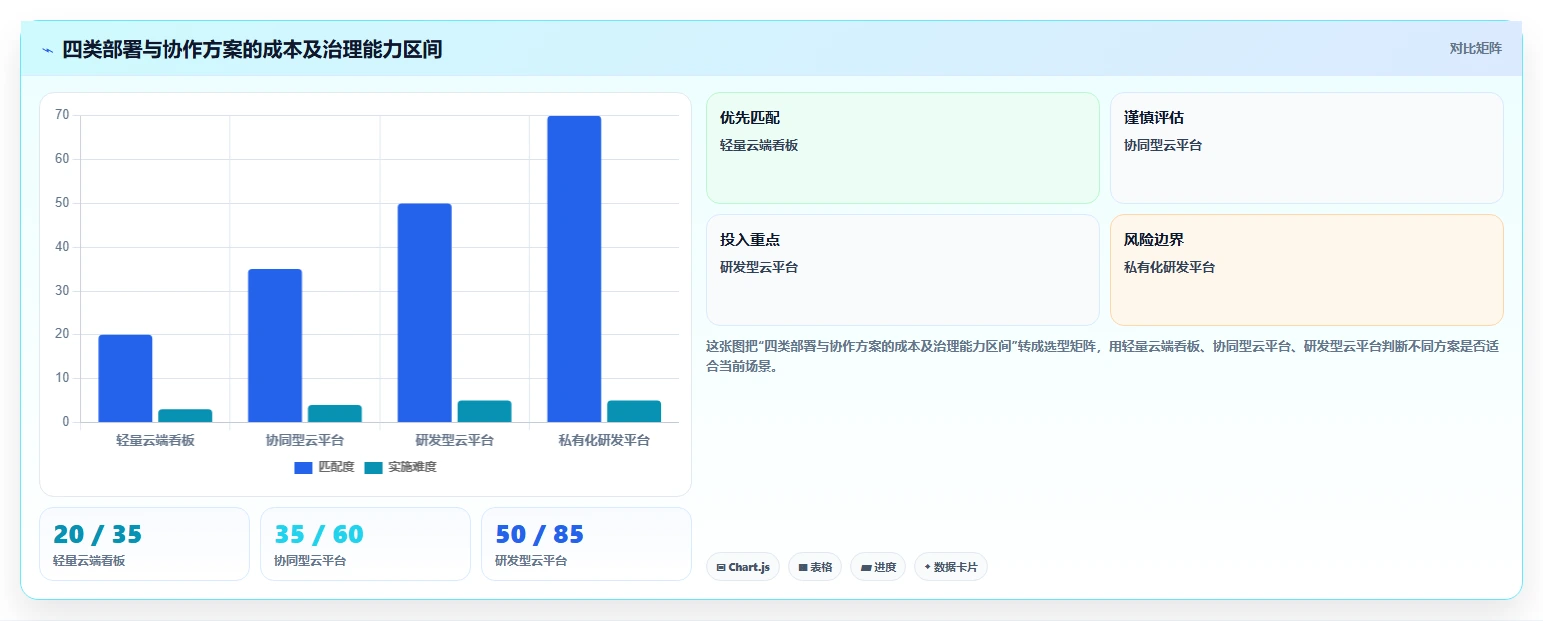
Task: Click the blue 匹配度 legend color box
Action: coord(303,467)
